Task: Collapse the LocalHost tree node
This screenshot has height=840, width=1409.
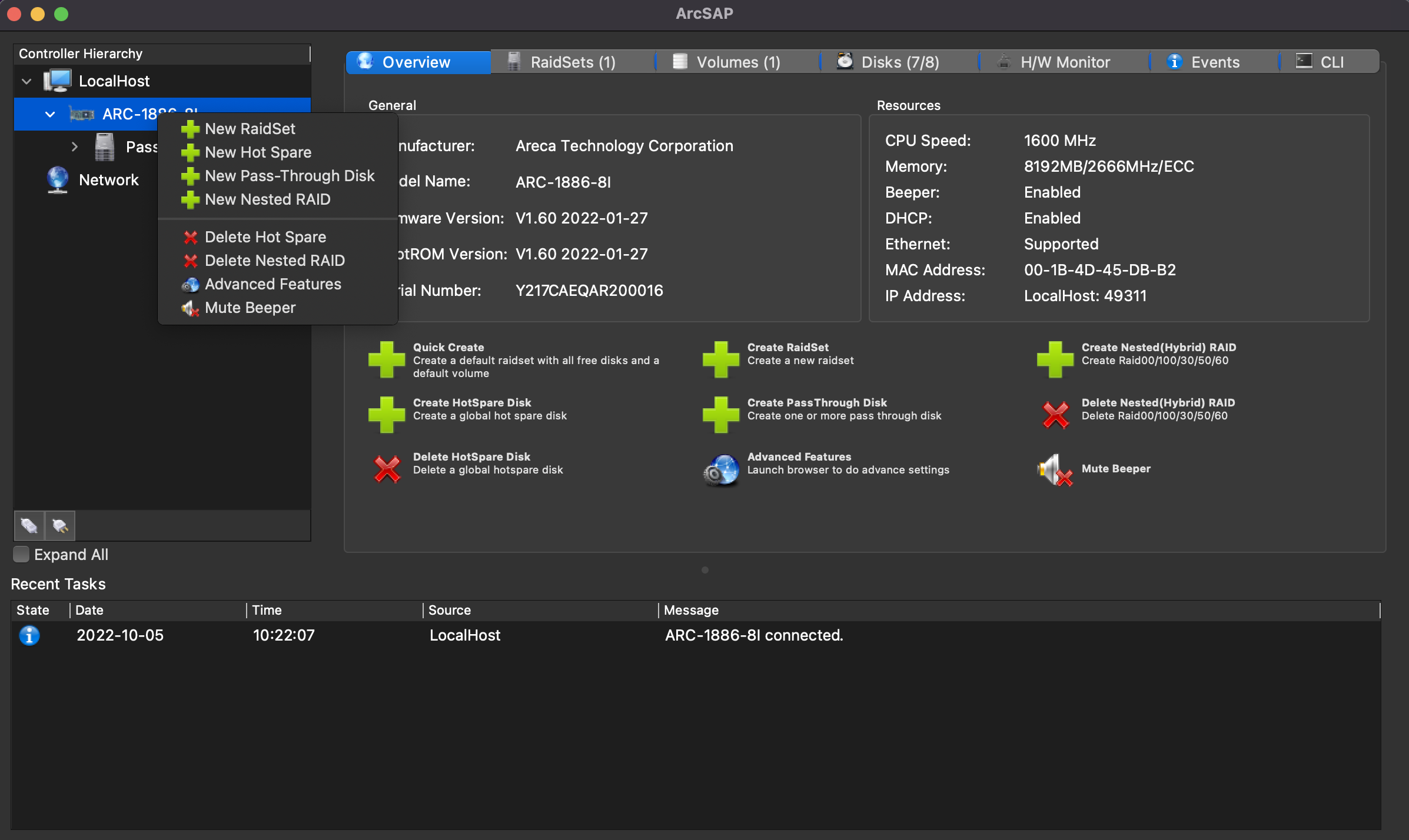Action: coord(26,81)
